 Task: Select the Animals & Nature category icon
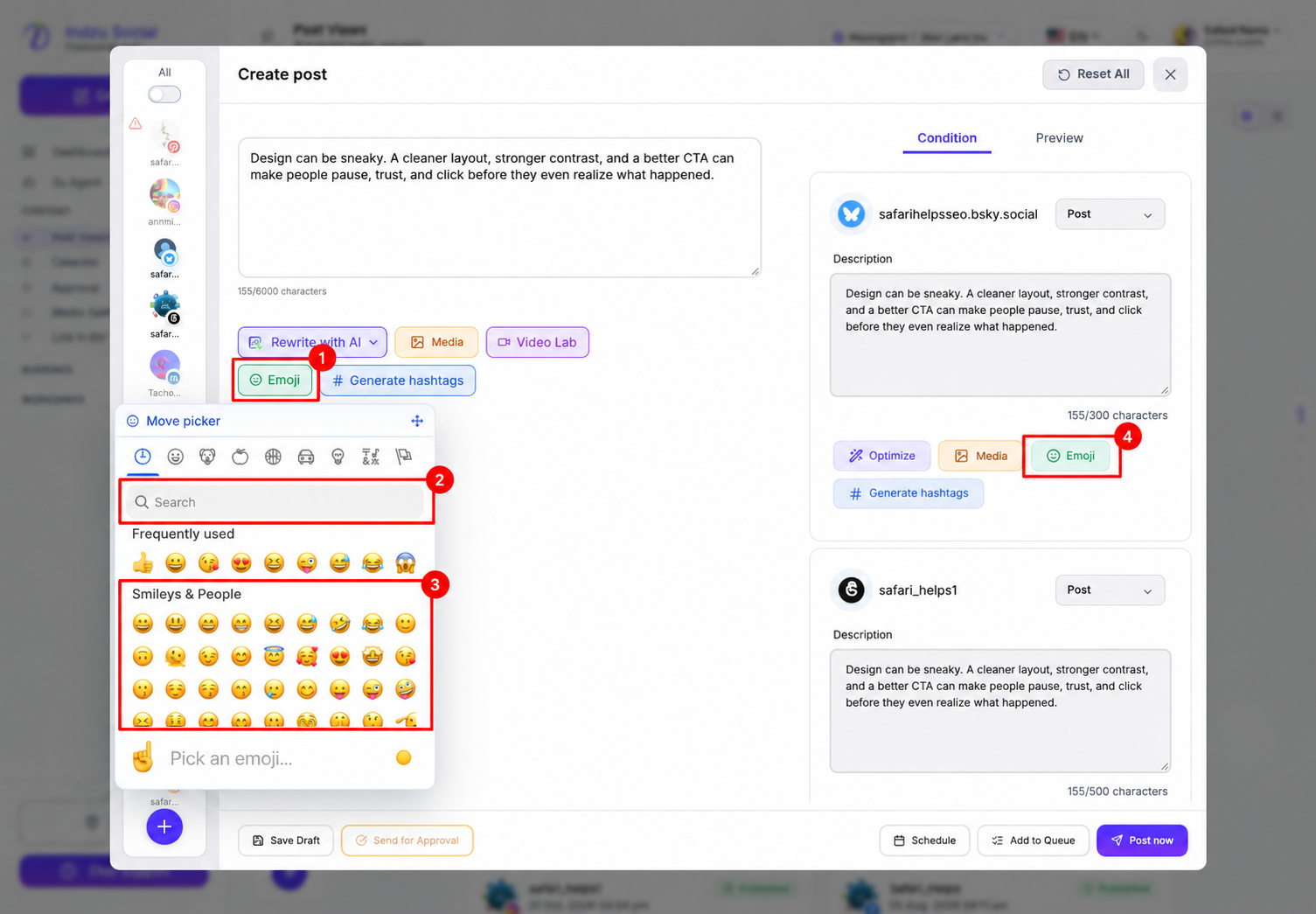[x=208, y=457]
